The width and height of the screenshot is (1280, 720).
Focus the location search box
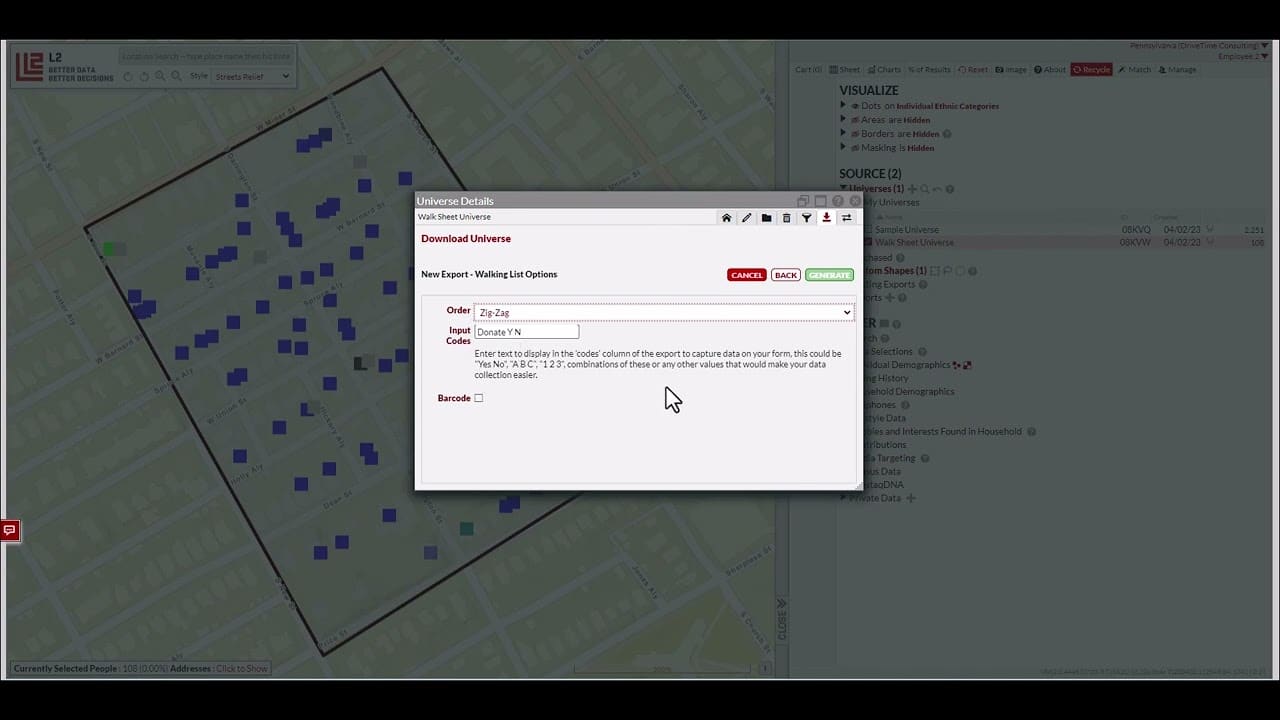pos(206,56)
